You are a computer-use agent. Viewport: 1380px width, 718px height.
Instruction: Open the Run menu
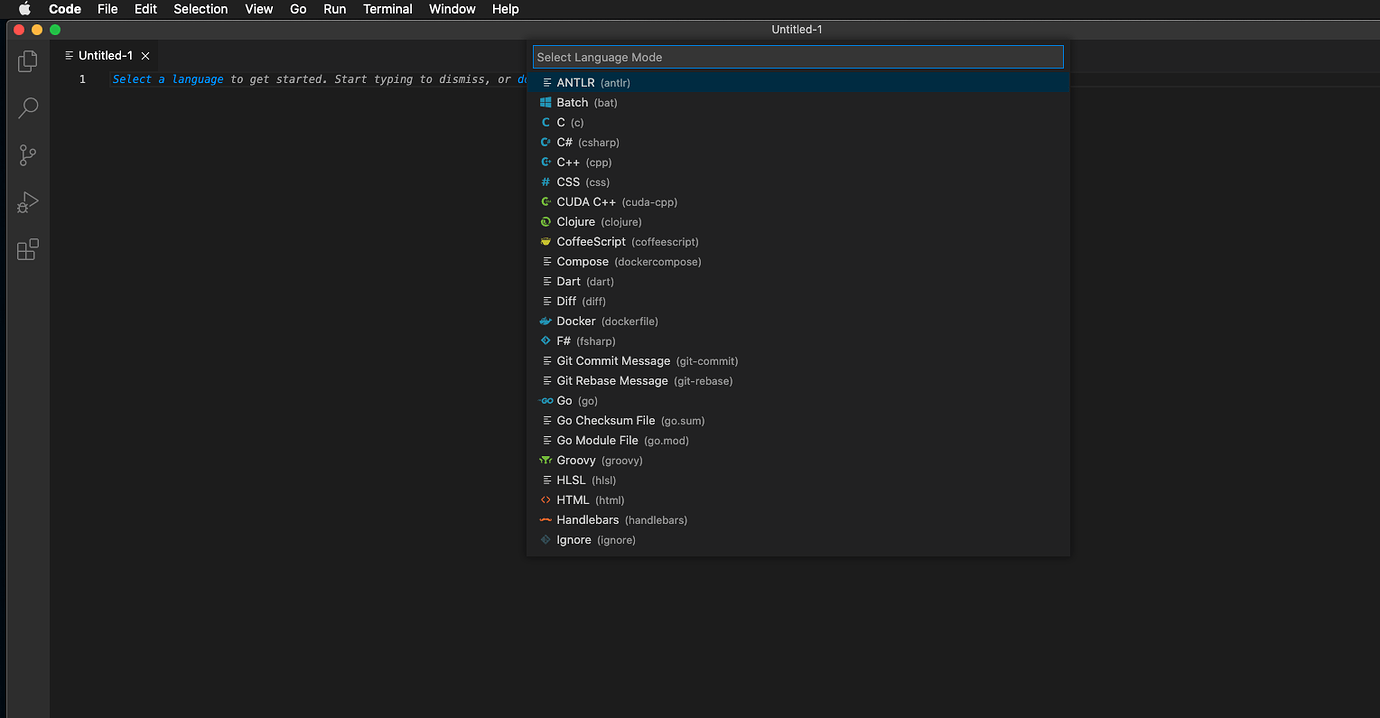tap(335, 9)
